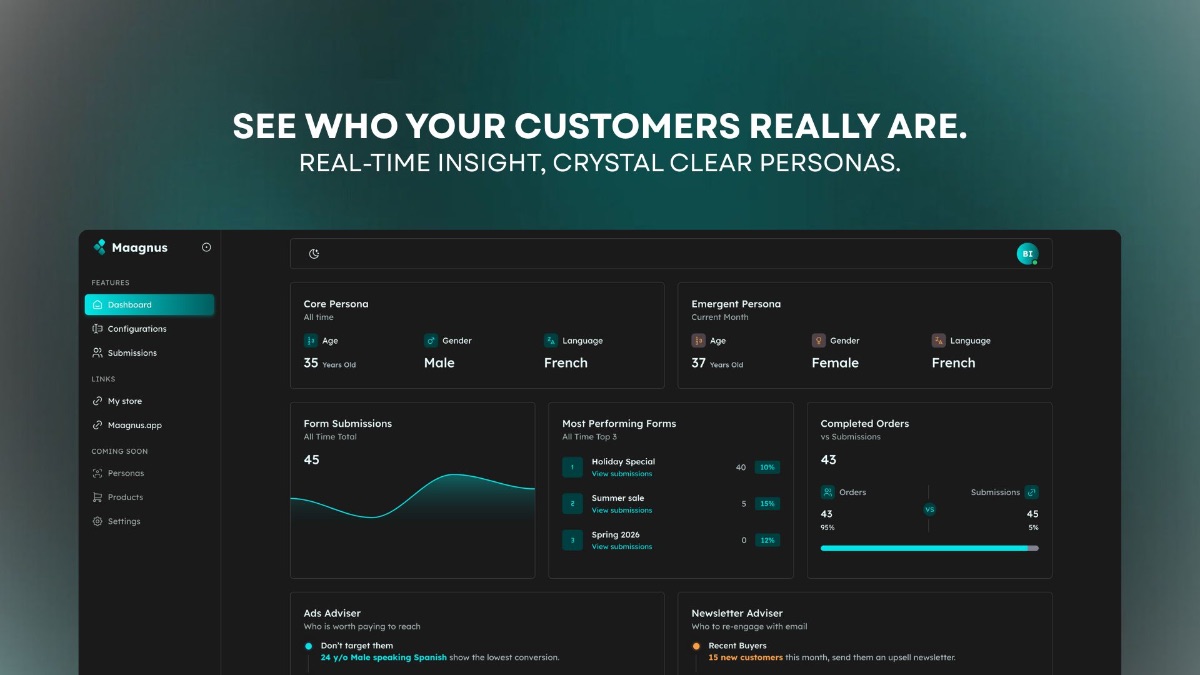Click the Age calendar icon in Core Persona
Image resolution: width=1200 pixels, height=675 pixels.
(311, 340)
